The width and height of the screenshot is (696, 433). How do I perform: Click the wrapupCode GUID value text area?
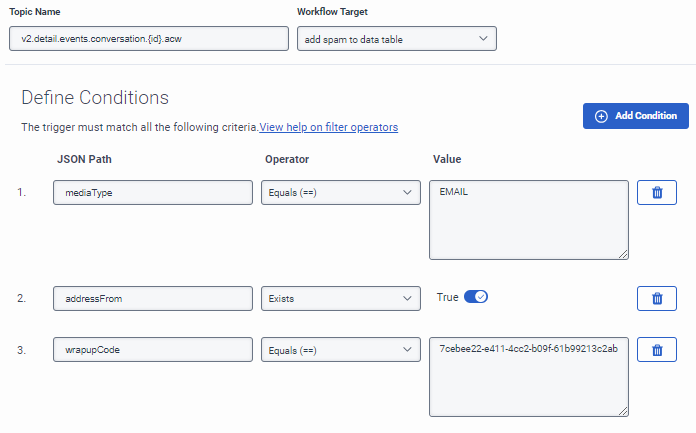528,375
